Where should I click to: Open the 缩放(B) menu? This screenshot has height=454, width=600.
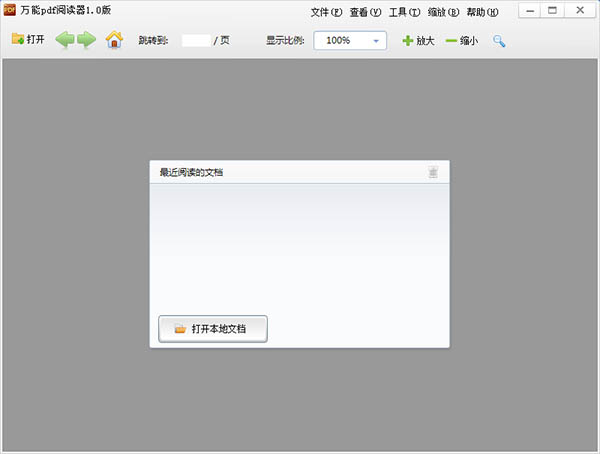443,13
